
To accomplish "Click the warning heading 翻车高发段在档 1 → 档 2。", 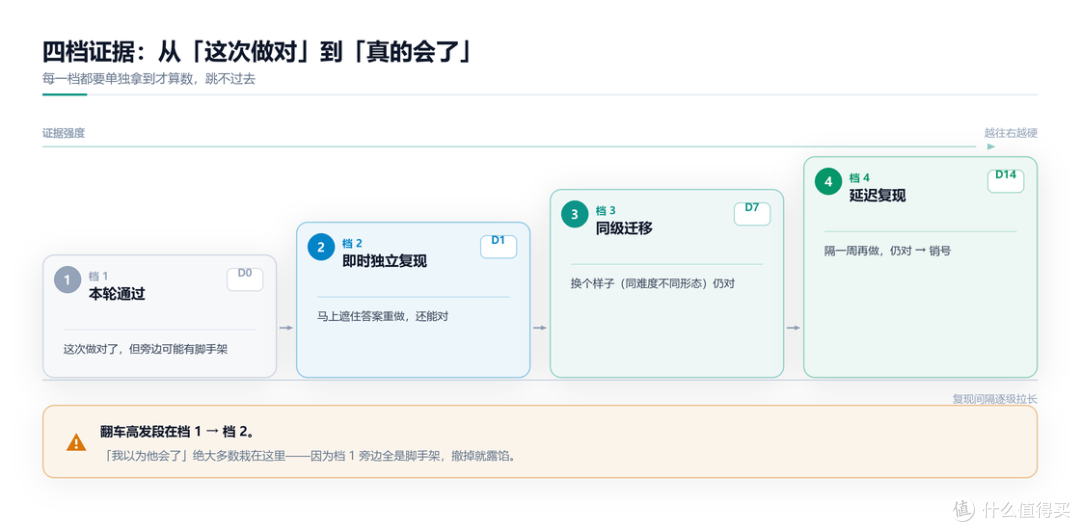I will (177, 431).
